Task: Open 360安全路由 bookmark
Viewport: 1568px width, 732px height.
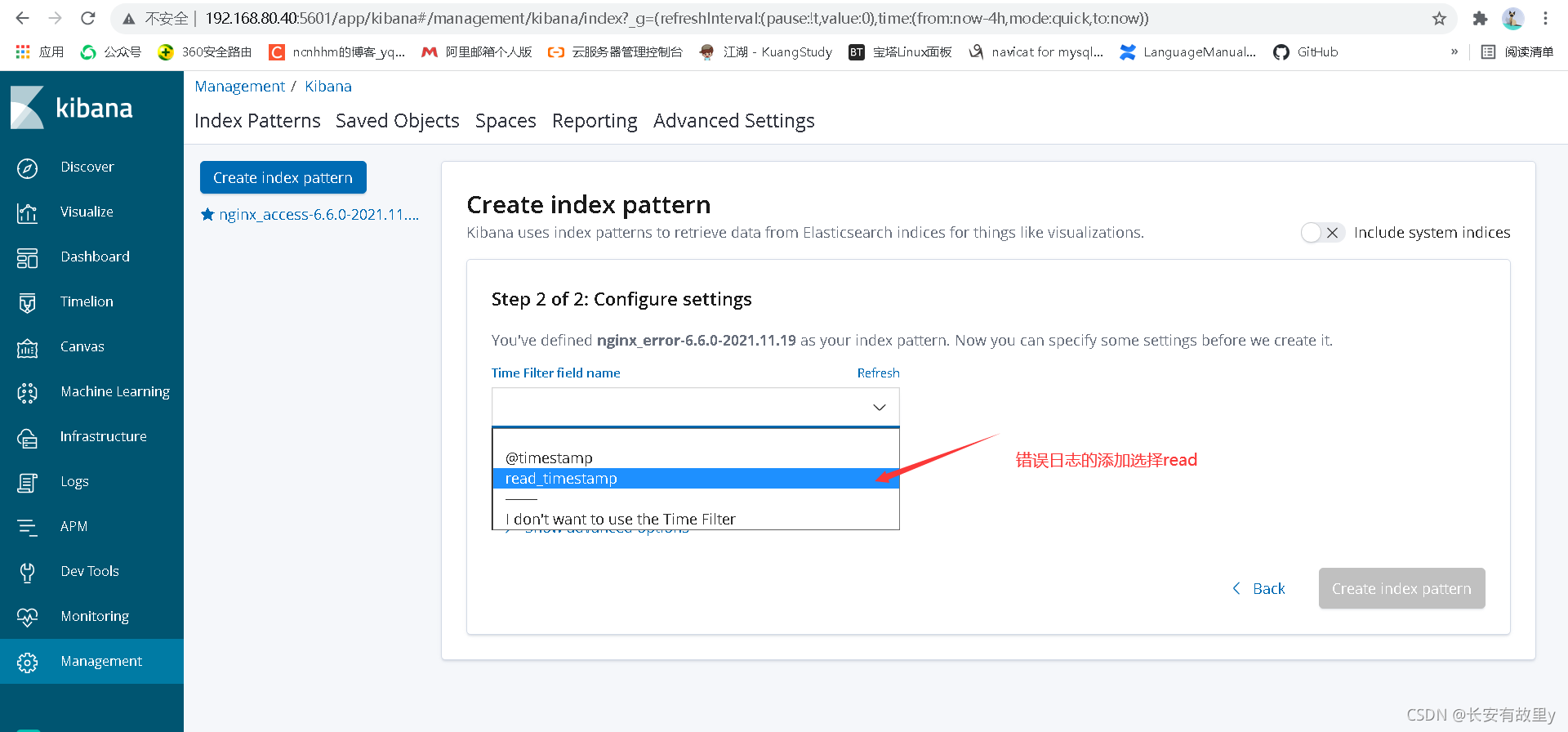Action: click(205, 51)
